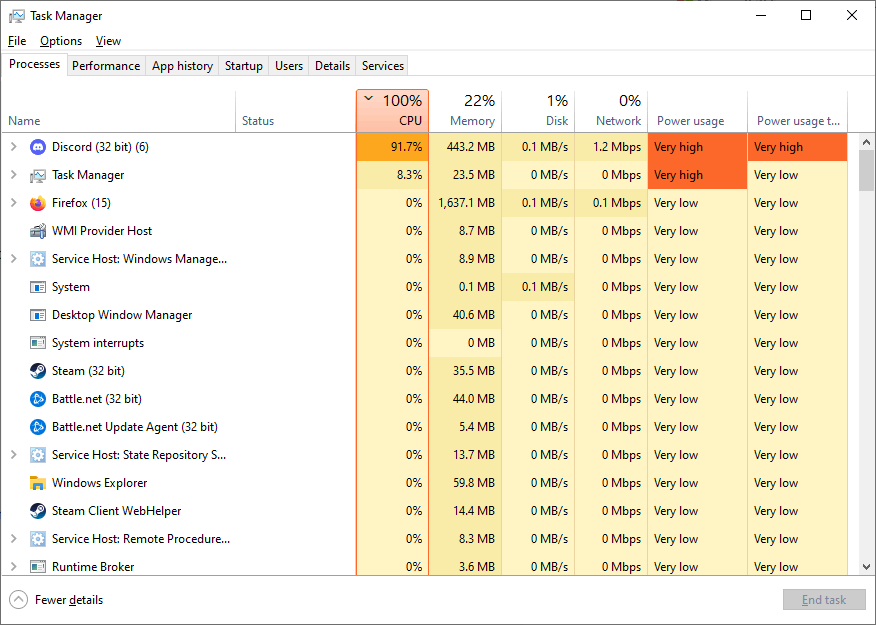The image size is (876, 625).
Task: Expand the Service Host: State Repository row
Action: coord(14,455)
